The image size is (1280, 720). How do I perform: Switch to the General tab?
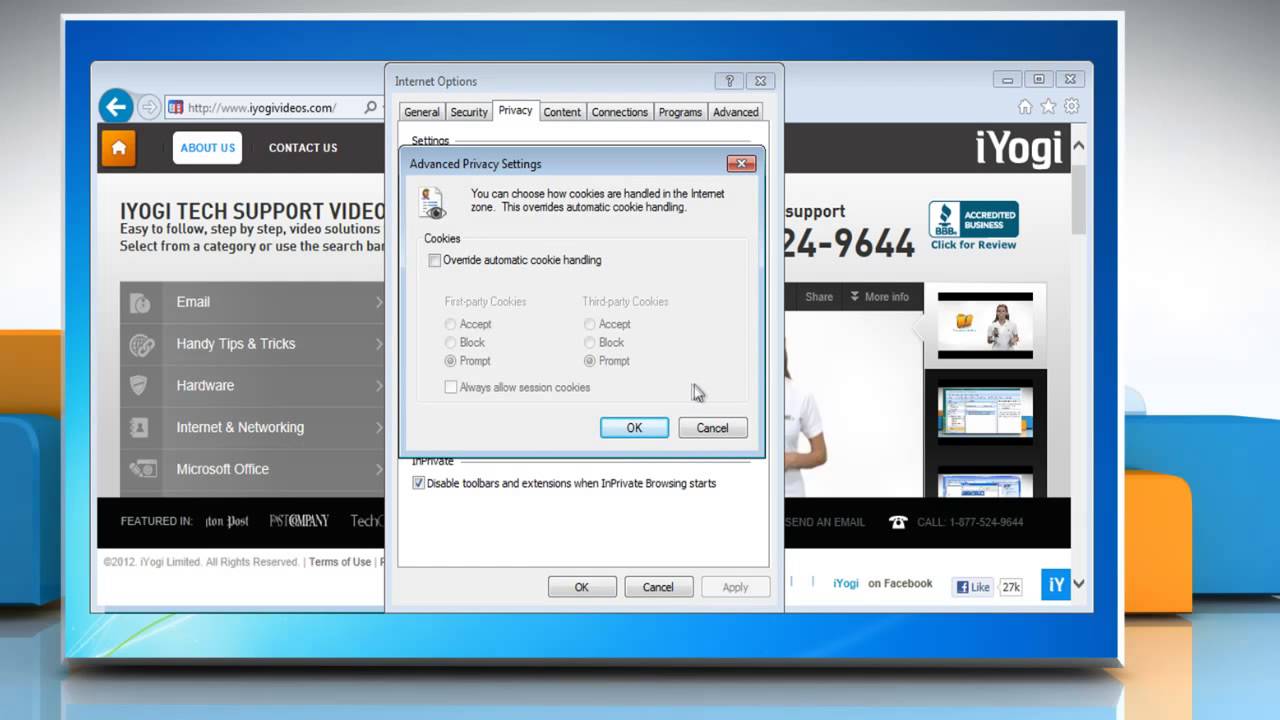click(422, 112)
